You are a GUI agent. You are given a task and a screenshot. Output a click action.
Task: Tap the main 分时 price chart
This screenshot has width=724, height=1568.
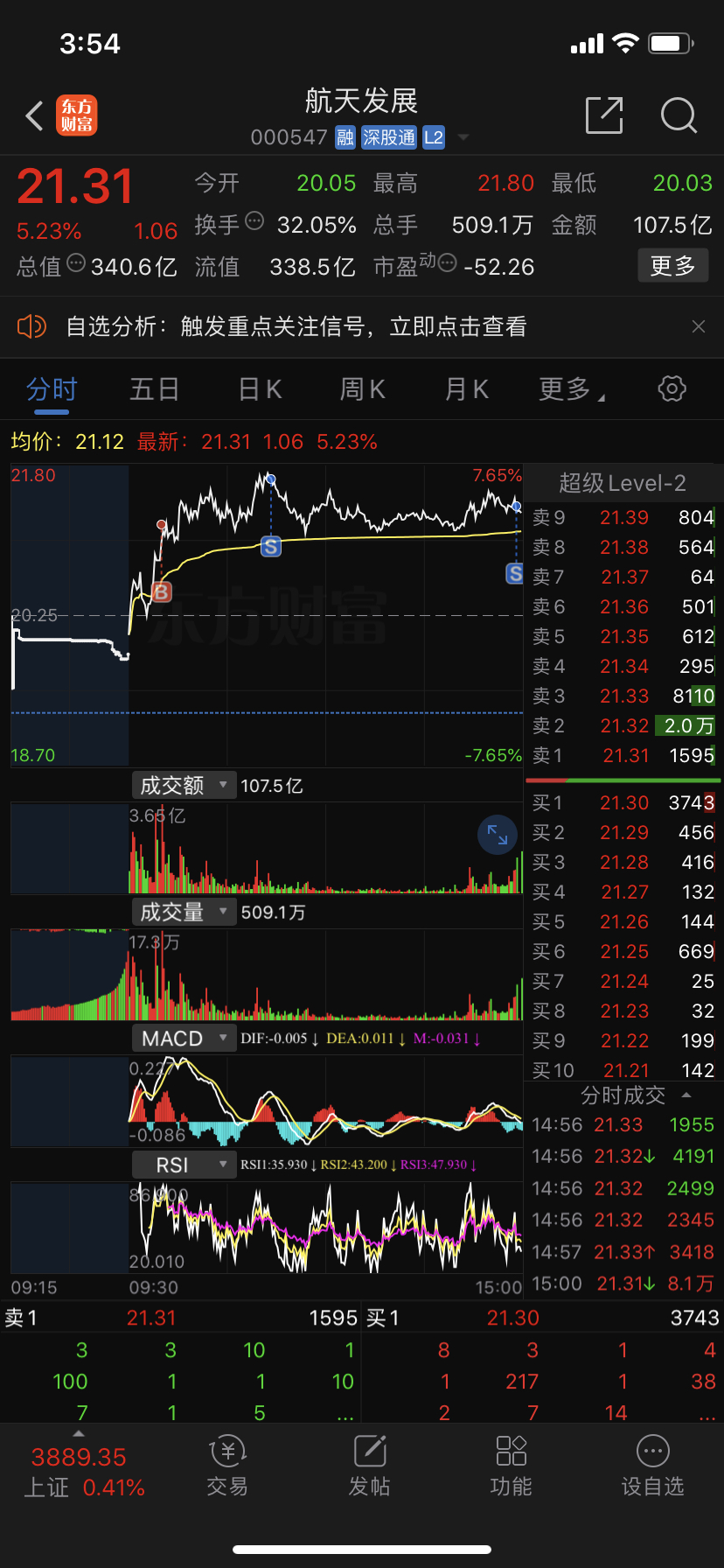267,615
